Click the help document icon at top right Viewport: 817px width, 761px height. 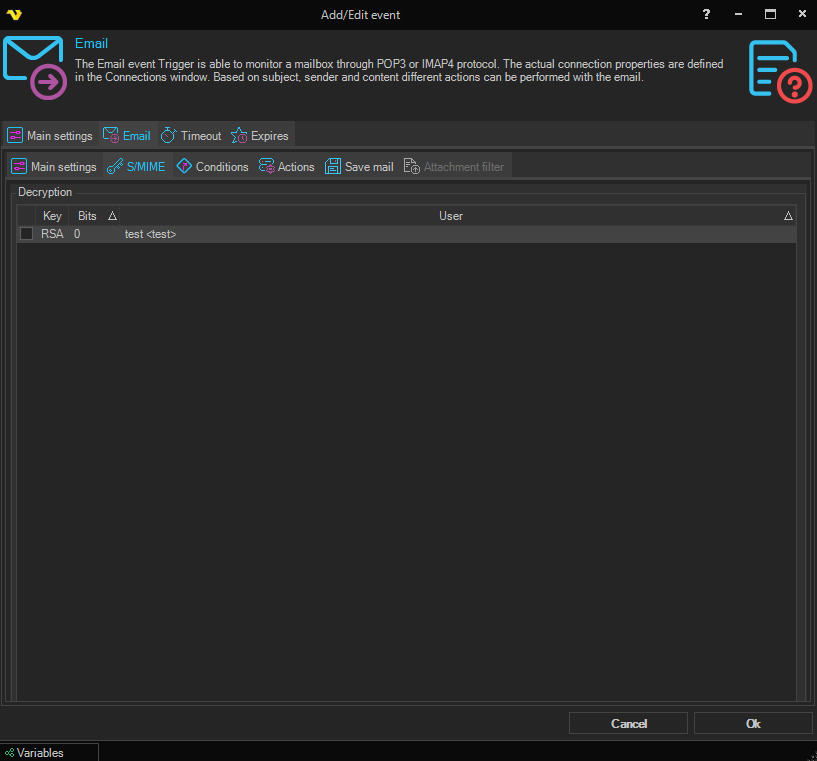tap(780, 70)
